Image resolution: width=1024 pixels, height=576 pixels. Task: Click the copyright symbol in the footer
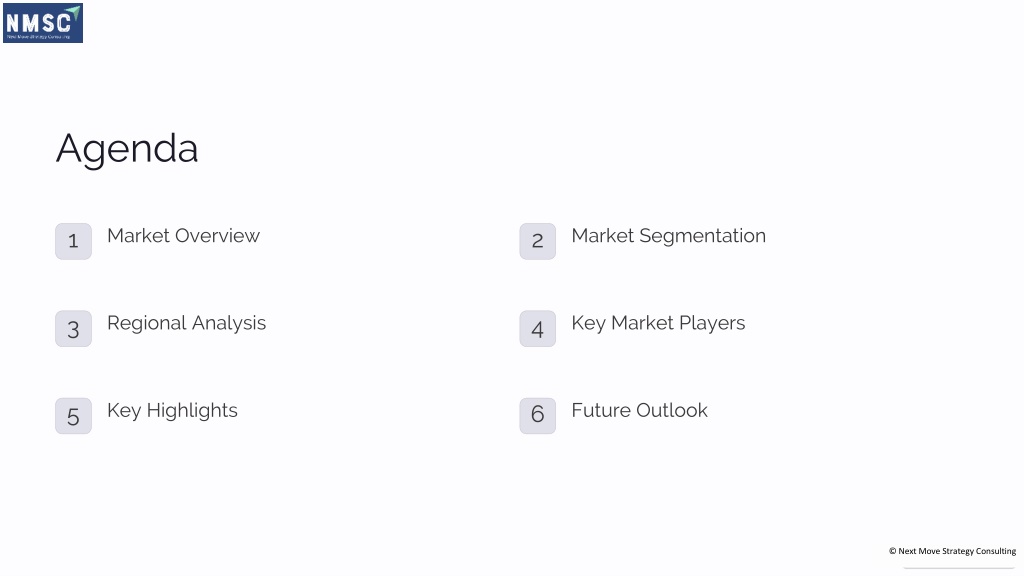click(x=892, y=551)
